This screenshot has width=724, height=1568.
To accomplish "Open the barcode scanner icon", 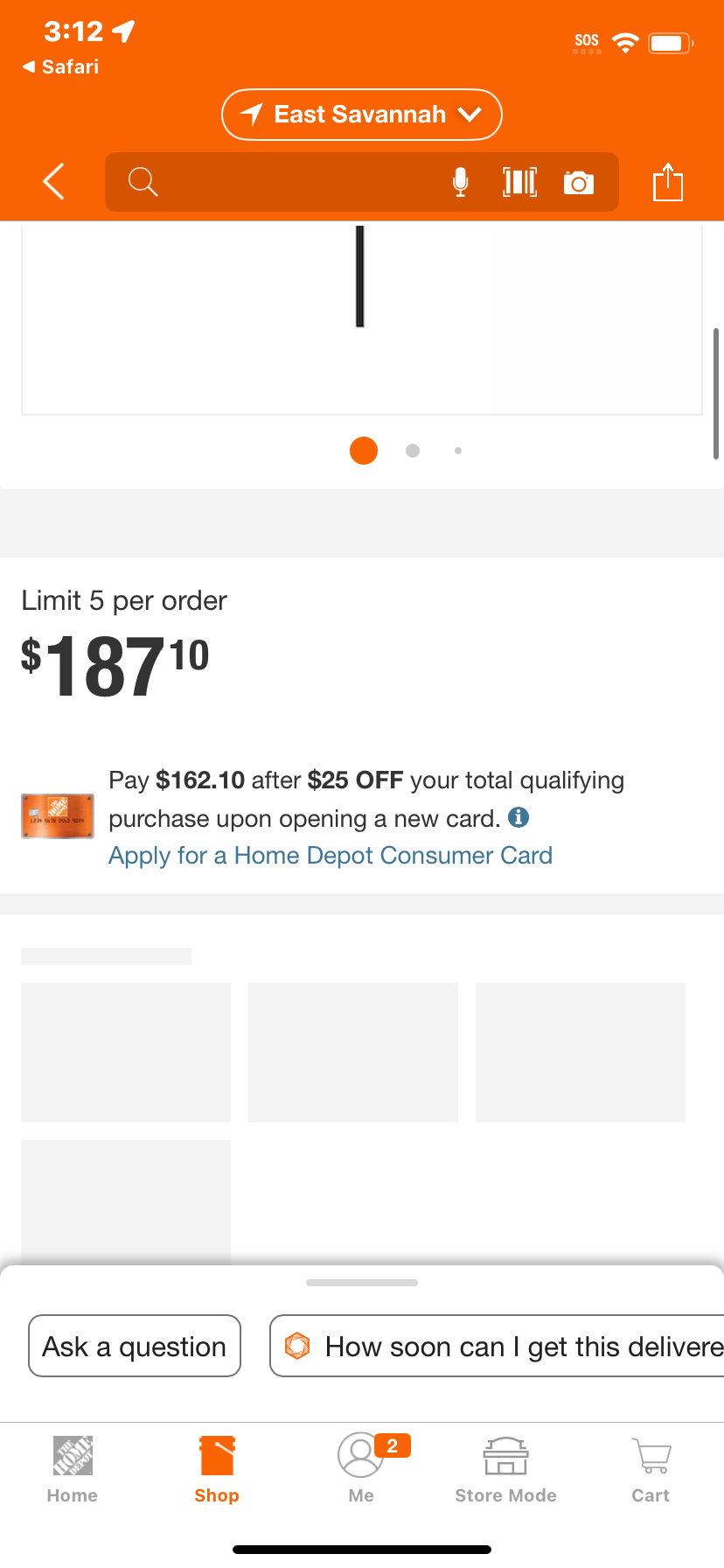I will point(519,182).
